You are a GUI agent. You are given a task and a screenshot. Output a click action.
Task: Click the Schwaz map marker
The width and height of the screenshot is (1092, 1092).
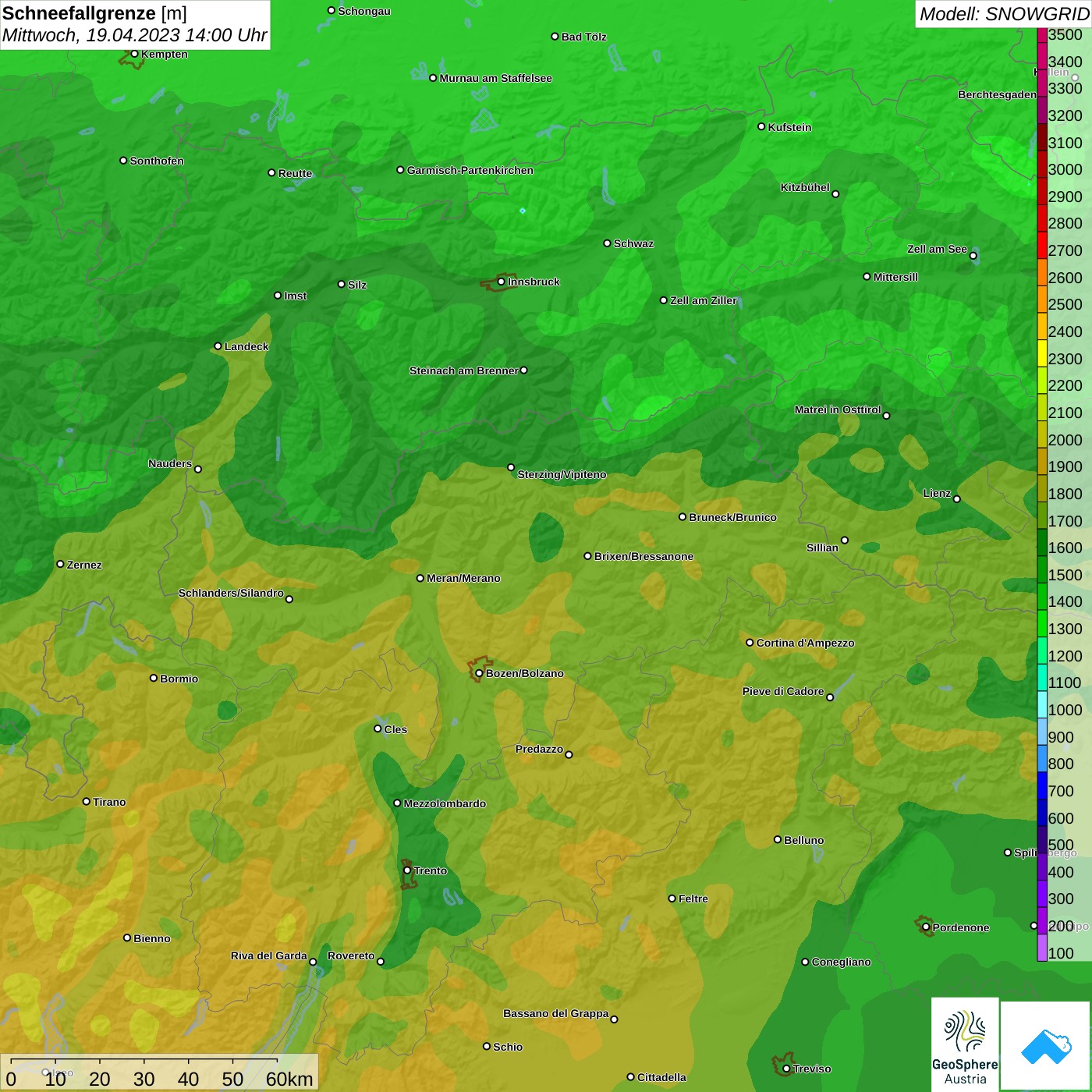click(608, 243)
